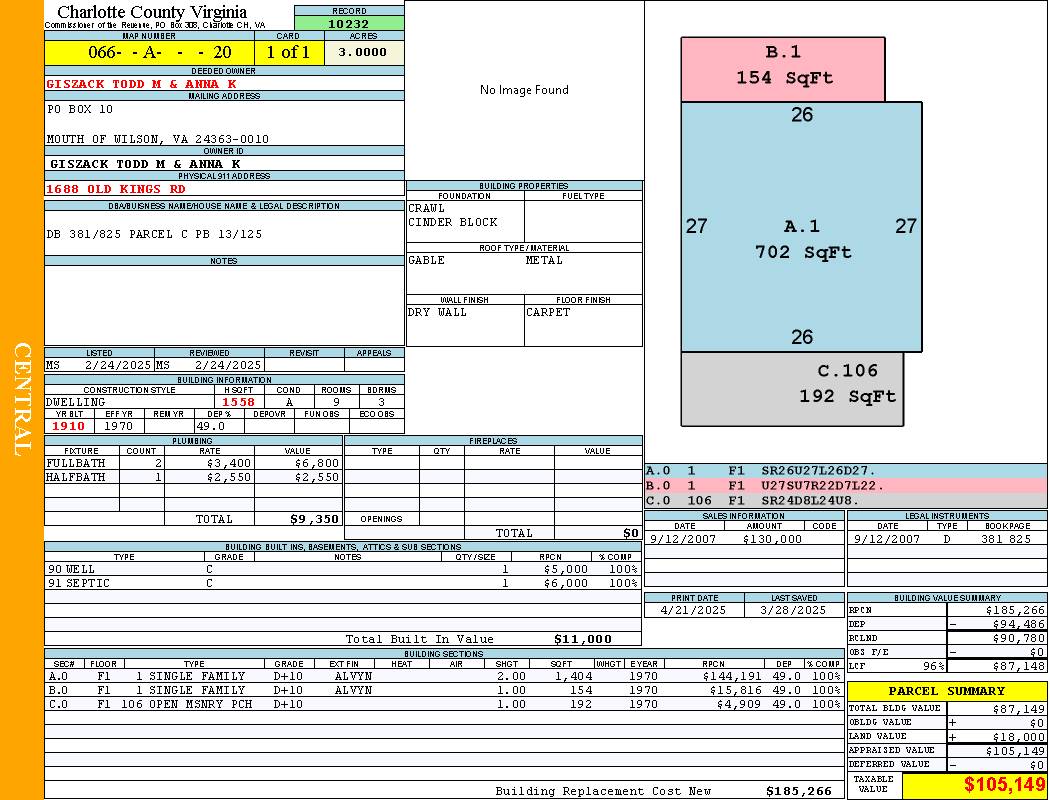This screenshot has height=800, width=1050.
Task: Click the 90 WELL built-in row
Action: [x=343, y=570]
